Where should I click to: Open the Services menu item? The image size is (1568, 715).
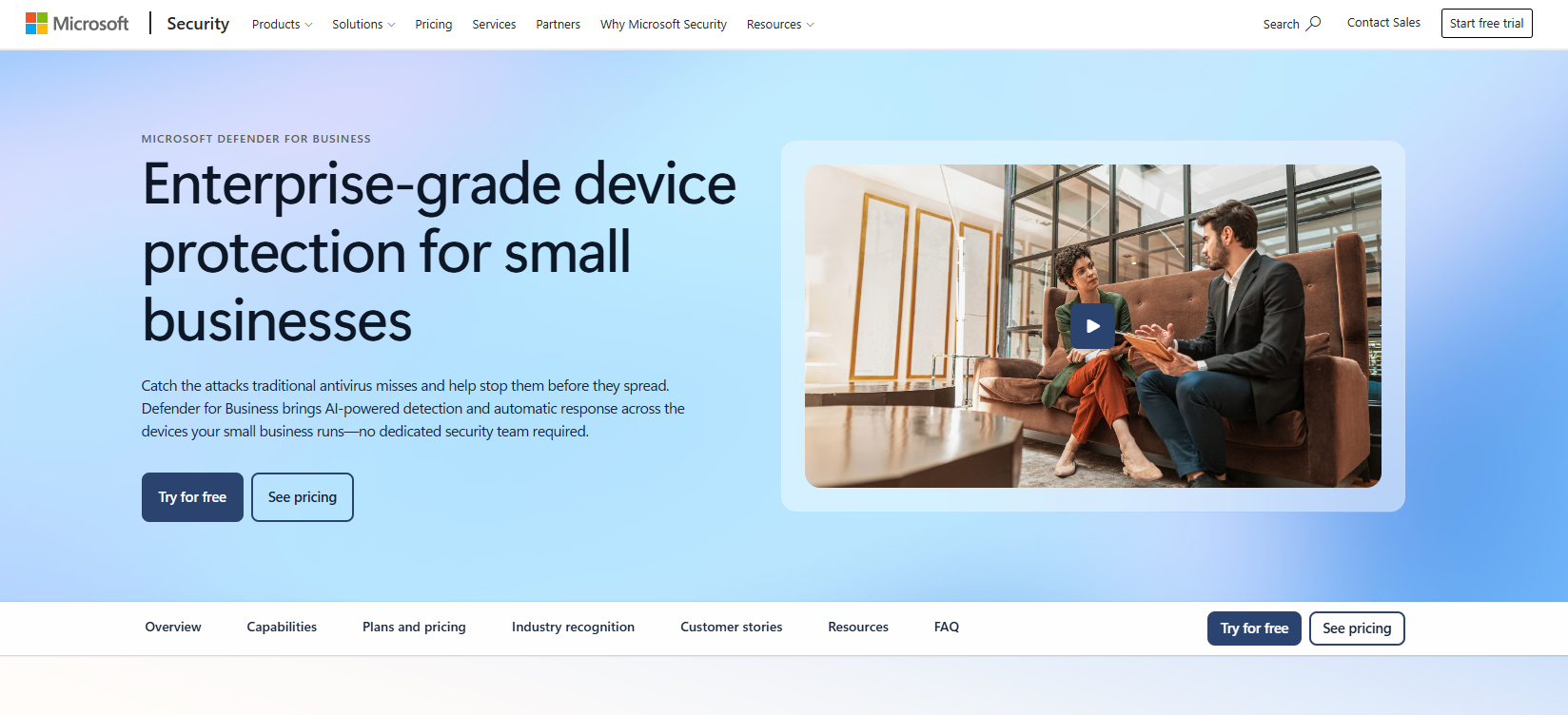(x=494, y=25)
